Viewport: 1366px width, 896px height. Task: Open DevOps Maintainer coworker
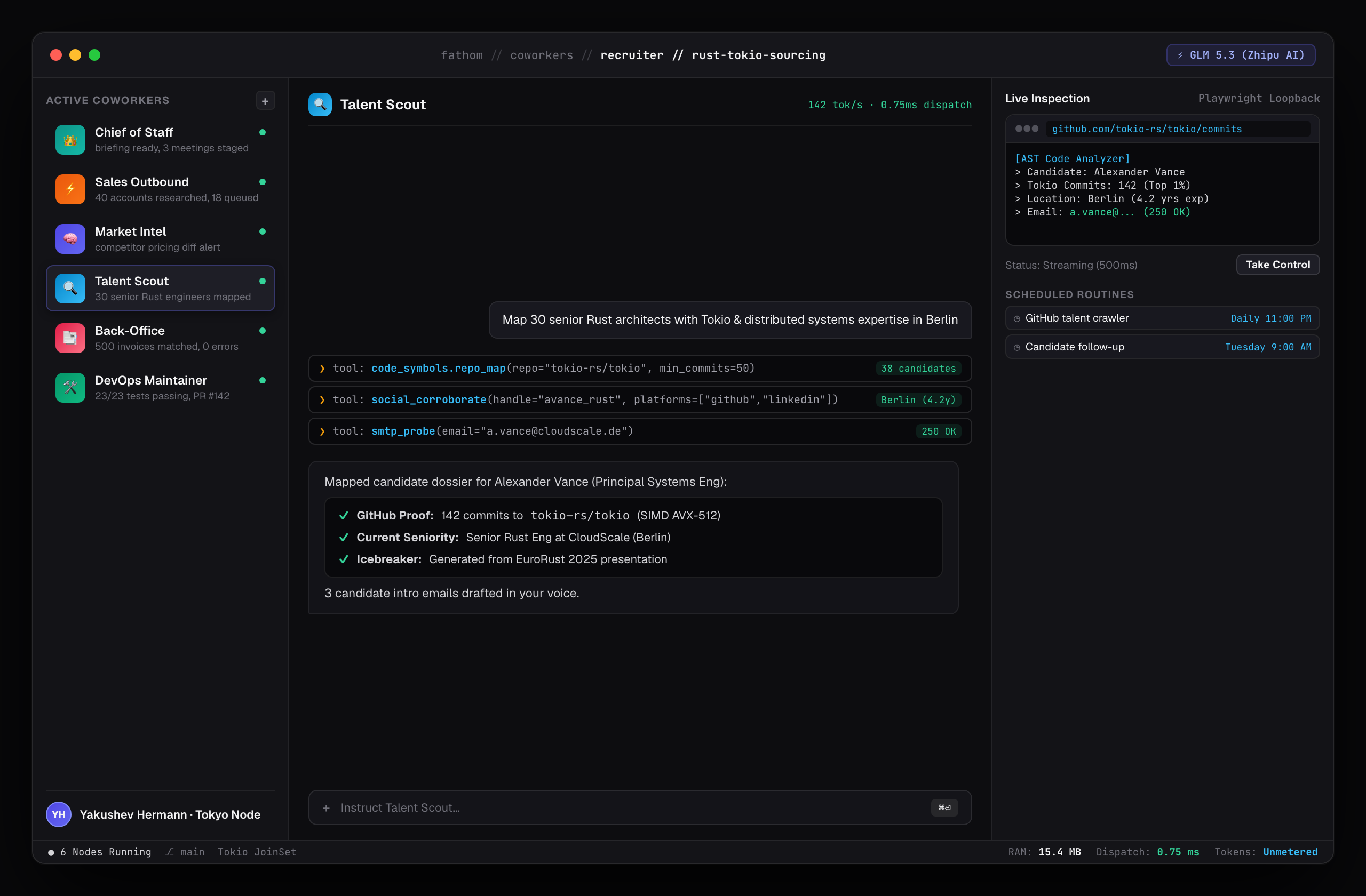point(160,388)
